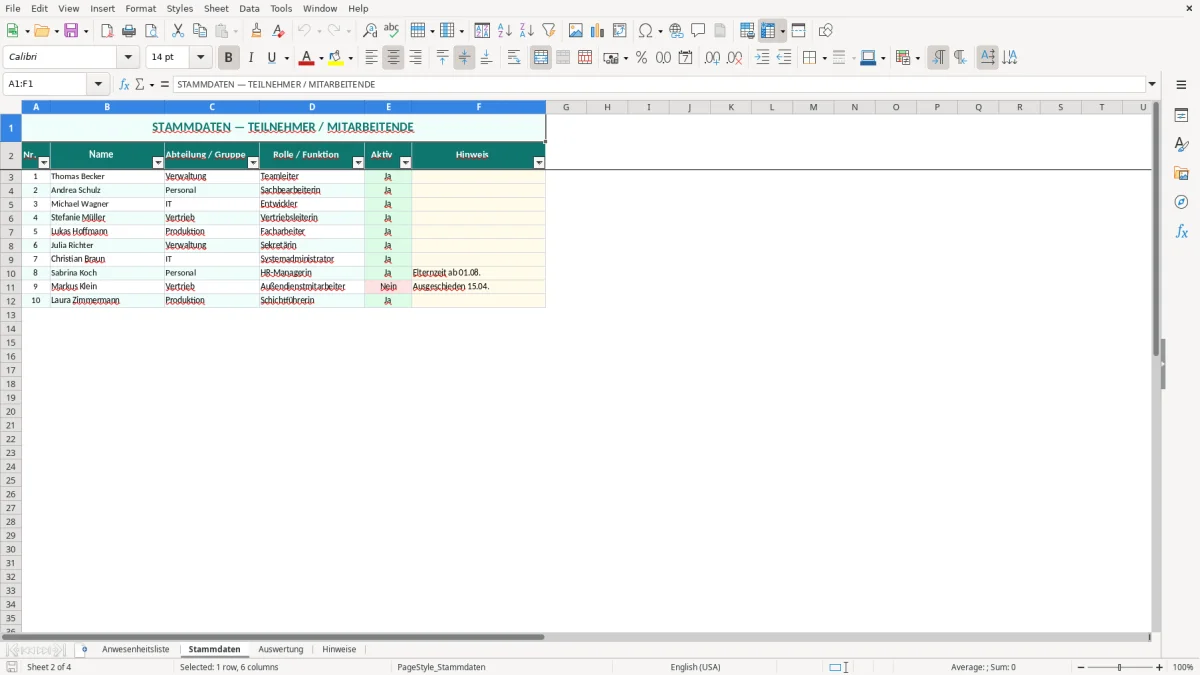Toggle Left-to-Right text direction
Screen dimensions: 1200x675
click(938, 58)
